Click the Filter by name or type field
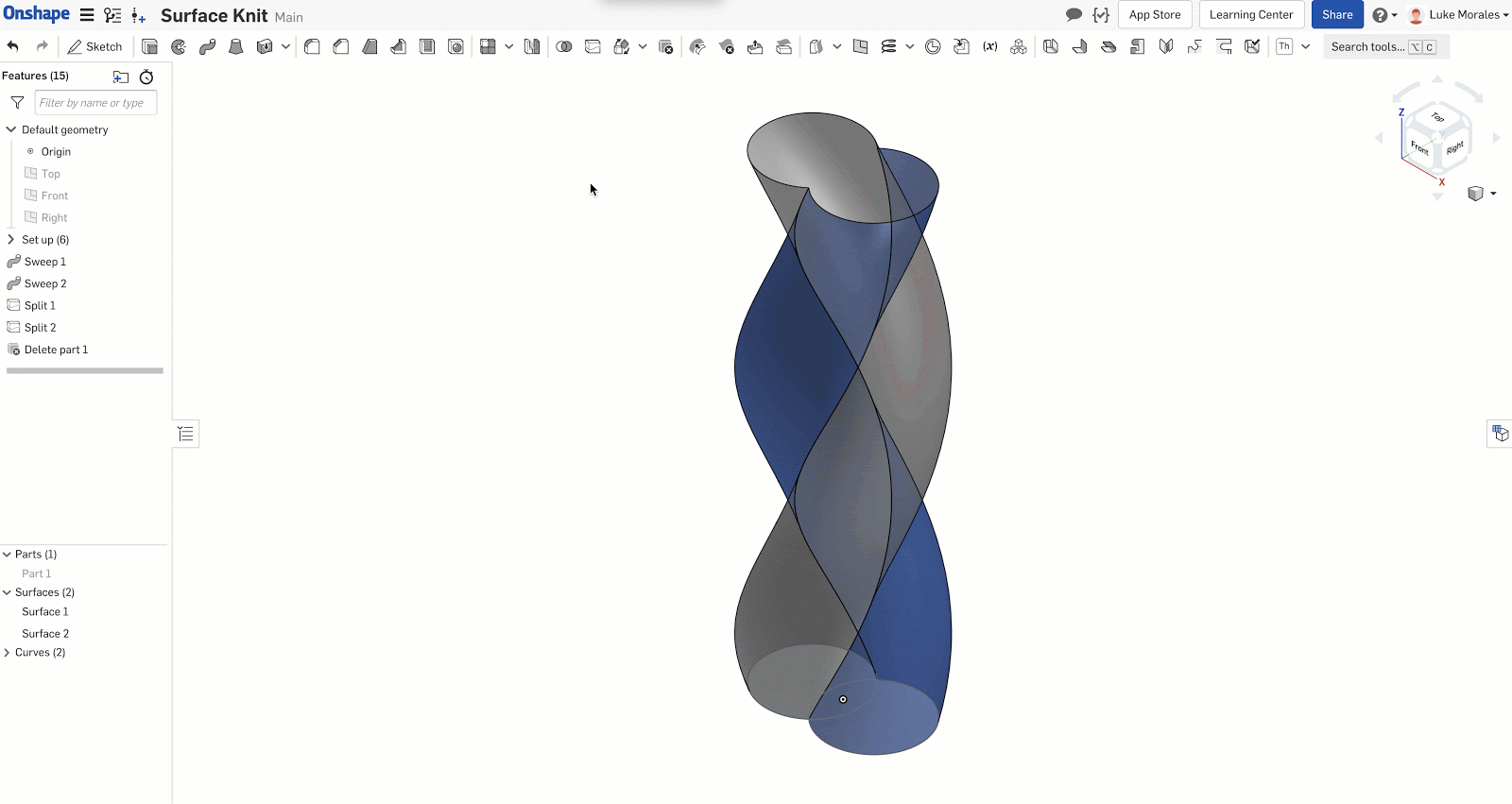The height and width of the screenshot is (804, 1512). point(95,103)
